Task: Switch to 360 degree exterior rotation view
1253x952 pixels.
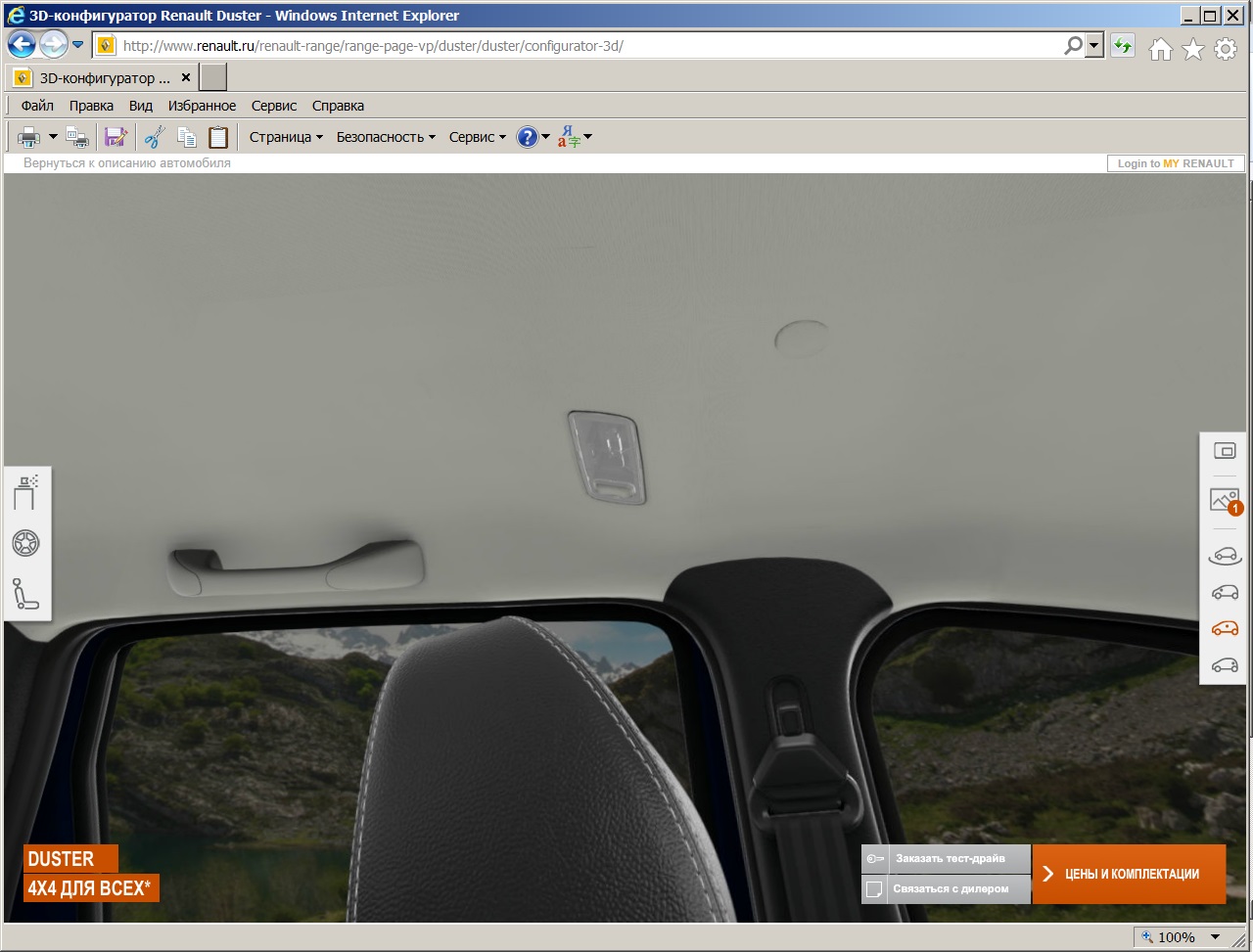Action: (x=1225, y=555)
